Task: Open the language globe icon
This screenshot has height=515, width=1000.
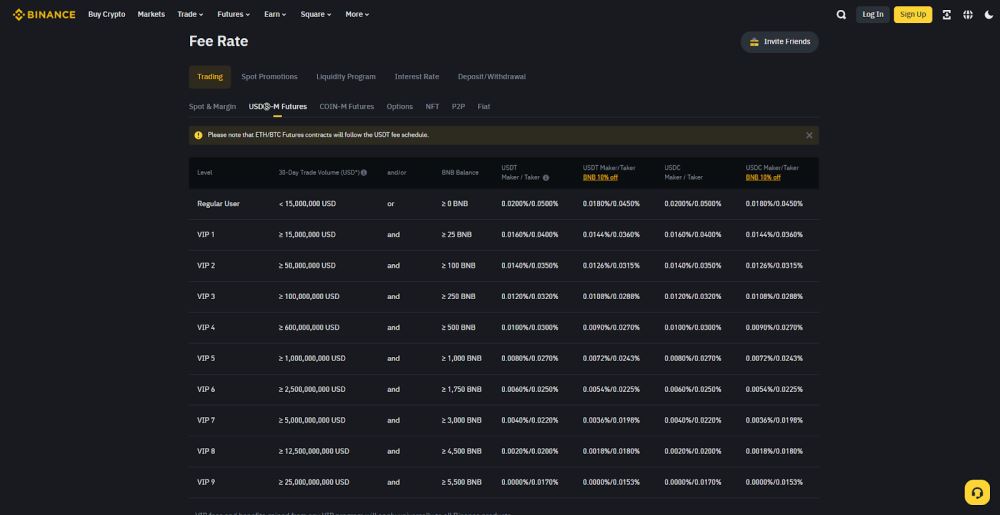Action: (967, 14)
